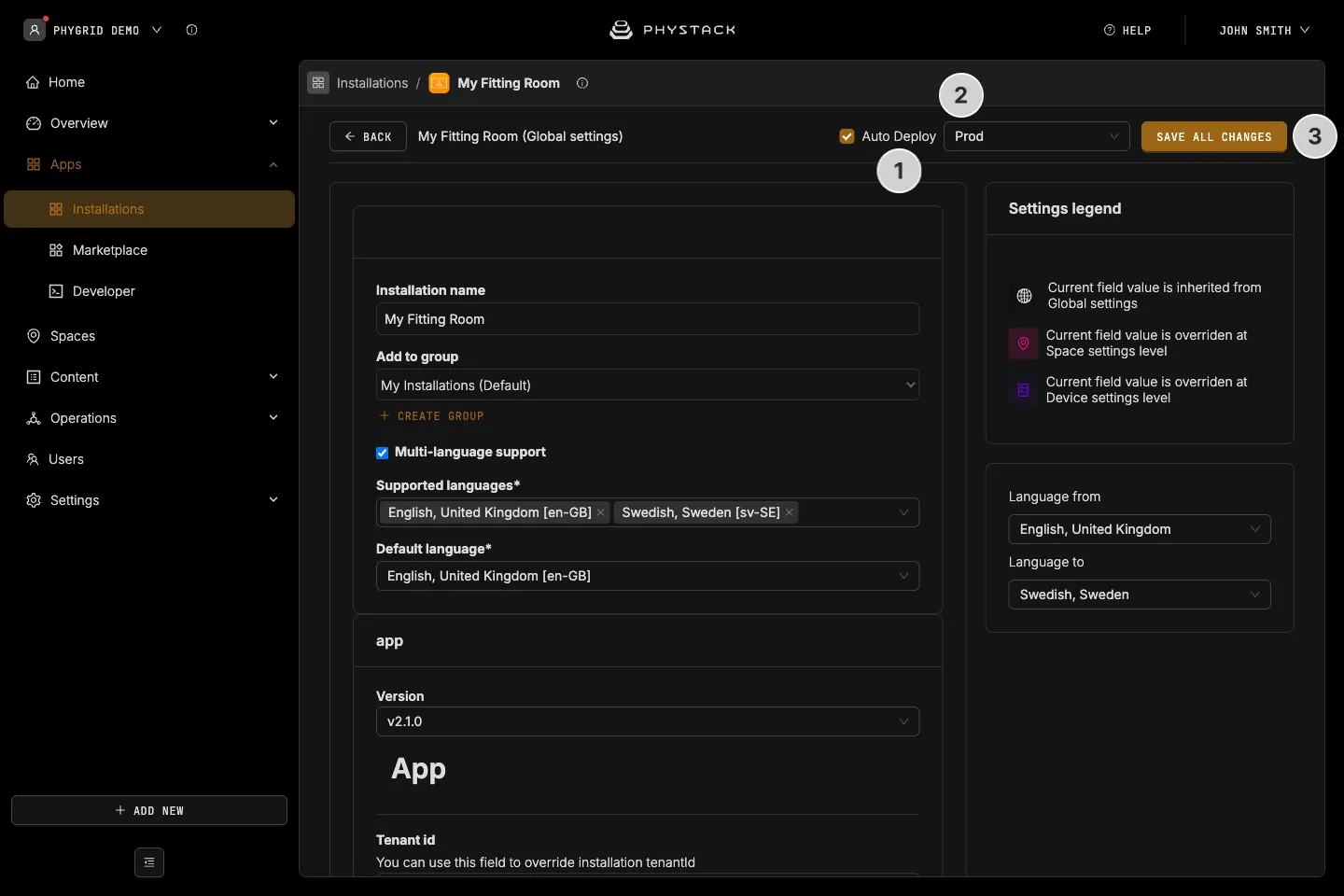
Task: Open the info icon next to Phygrid Demo
Action: tap(191, 30)
